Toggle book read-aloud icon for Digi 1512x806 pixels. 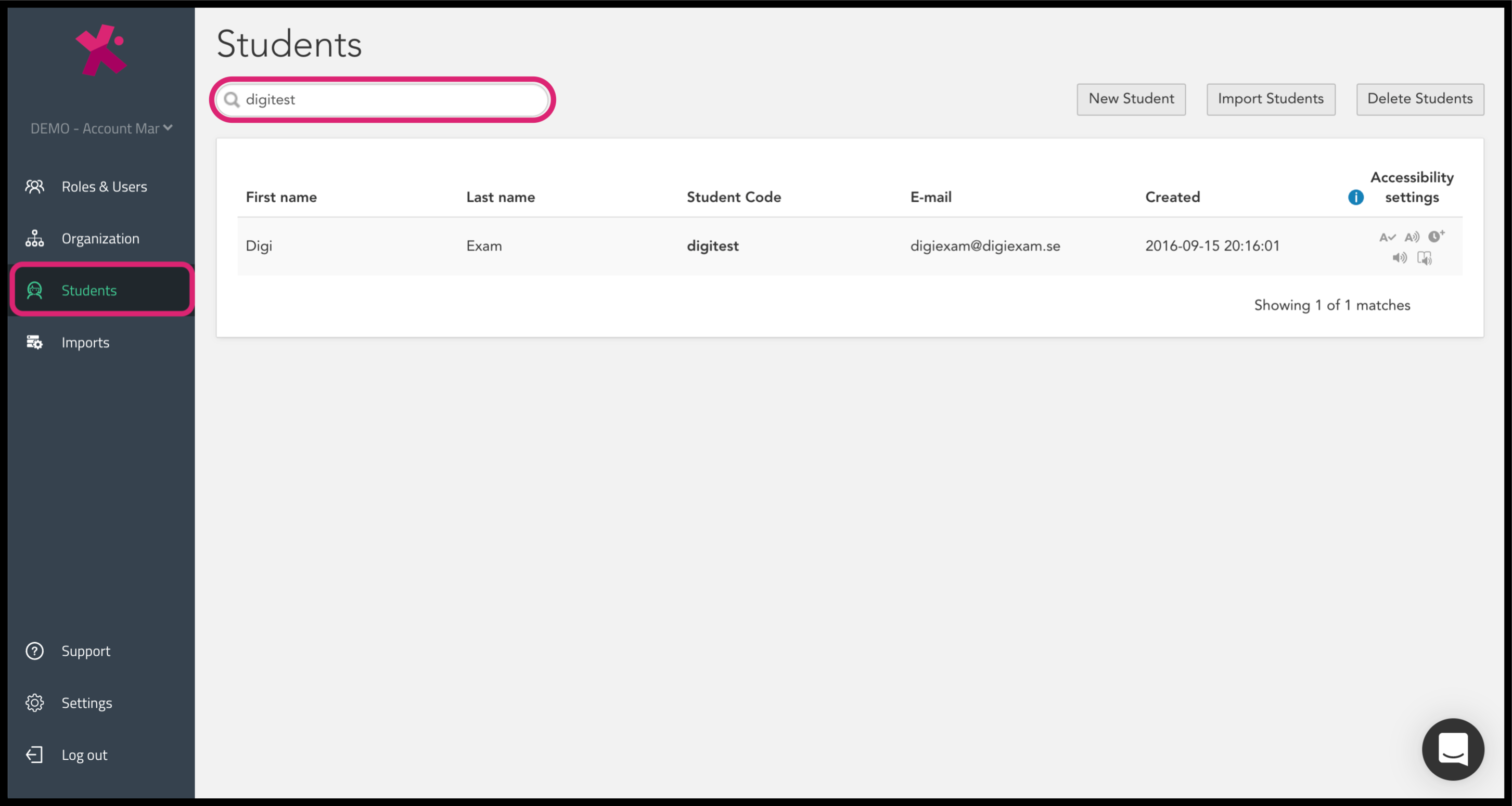1425,258
